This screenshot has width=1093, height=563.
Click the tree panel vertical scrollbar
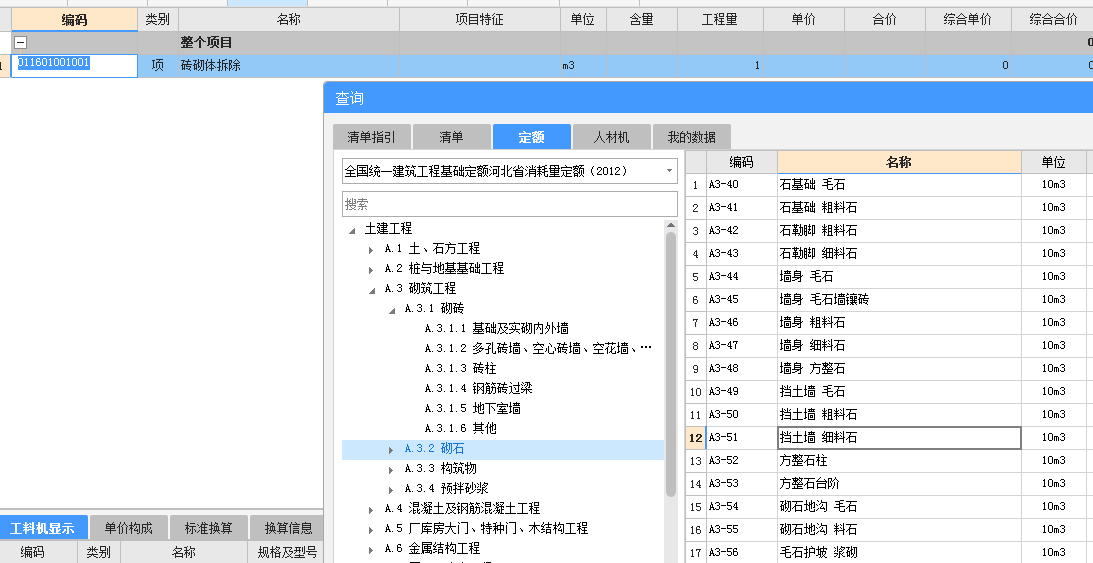click(x=671, y=364)
